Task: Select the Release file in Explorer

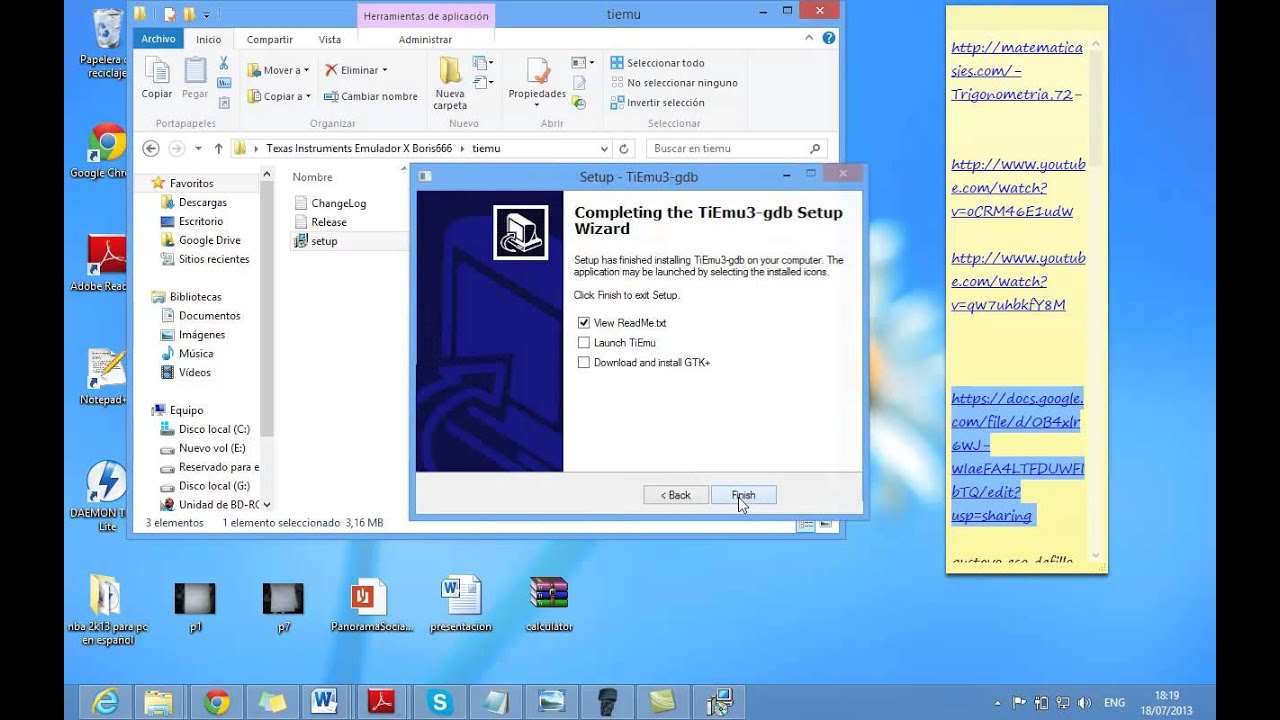Action: pos(321,222)
